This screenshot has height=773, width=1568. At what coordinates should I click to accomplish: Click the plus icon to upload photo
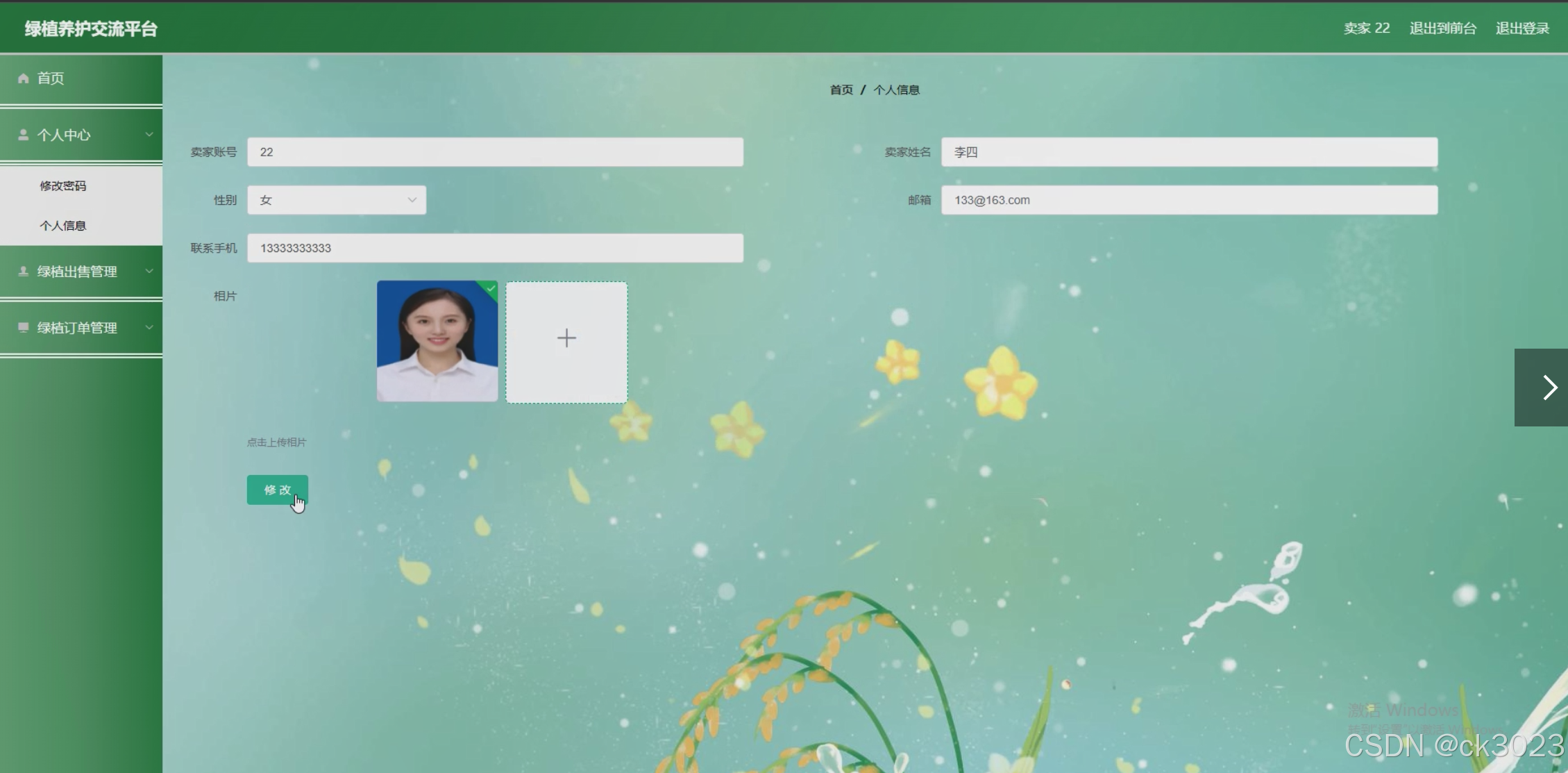pyautogui.click(x=566, y=339)
